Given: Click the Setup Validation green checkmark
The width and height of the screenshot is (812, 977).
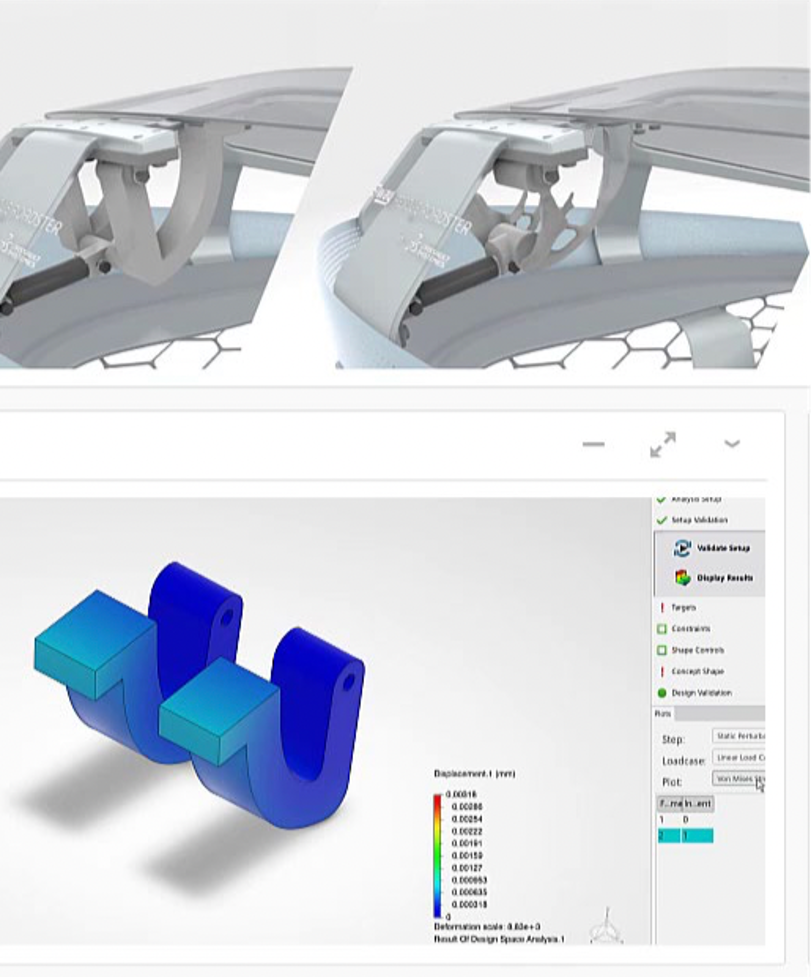Looking at the screenshot, I should pyautogui.click(x=662, y=520).
